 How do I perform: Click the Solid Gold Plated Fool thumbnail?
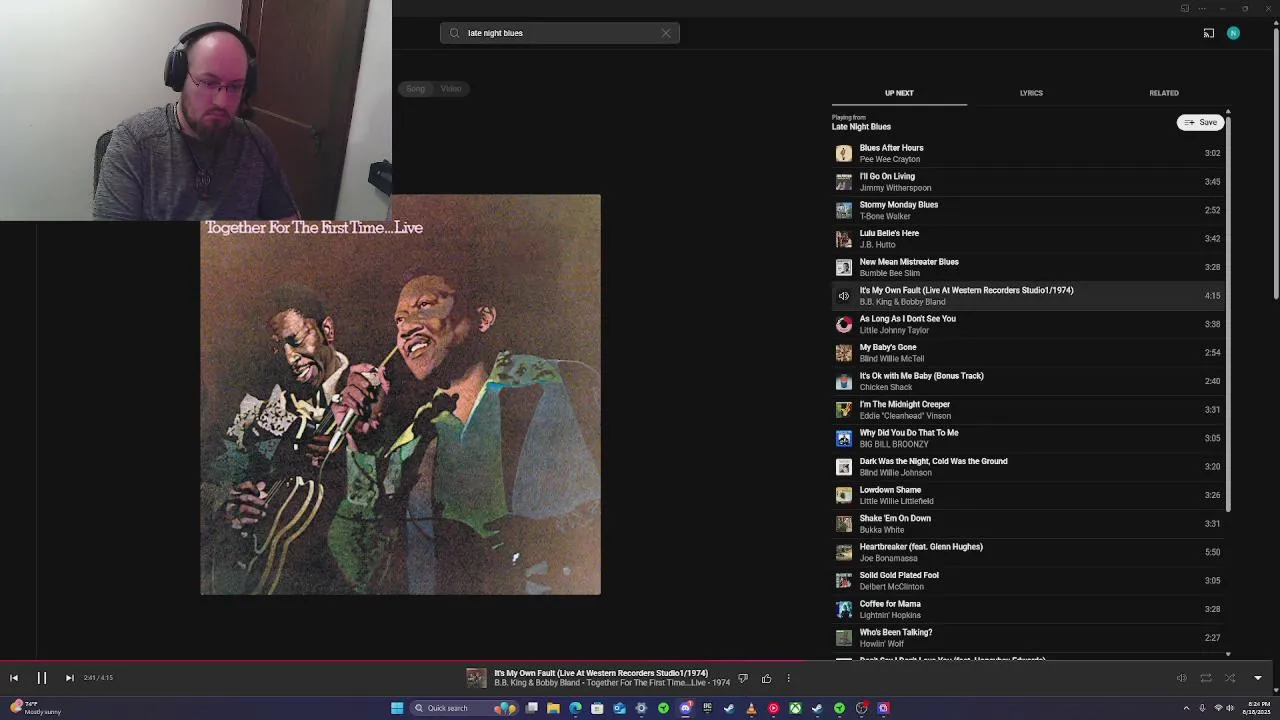[844, 581]
